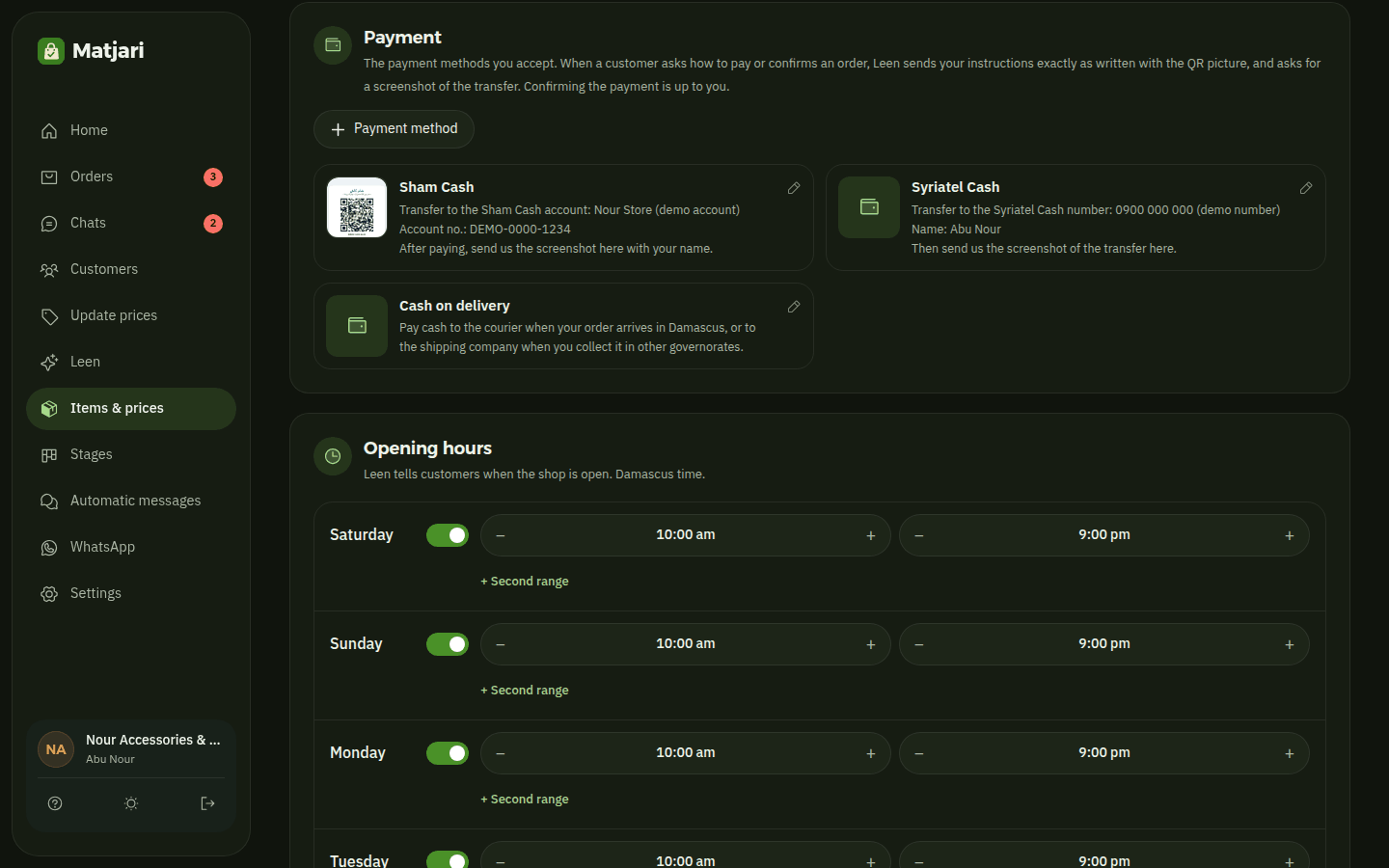Click the Chats badge showing 2
This screenshot has height=868, width=1389.
[213, 223]
